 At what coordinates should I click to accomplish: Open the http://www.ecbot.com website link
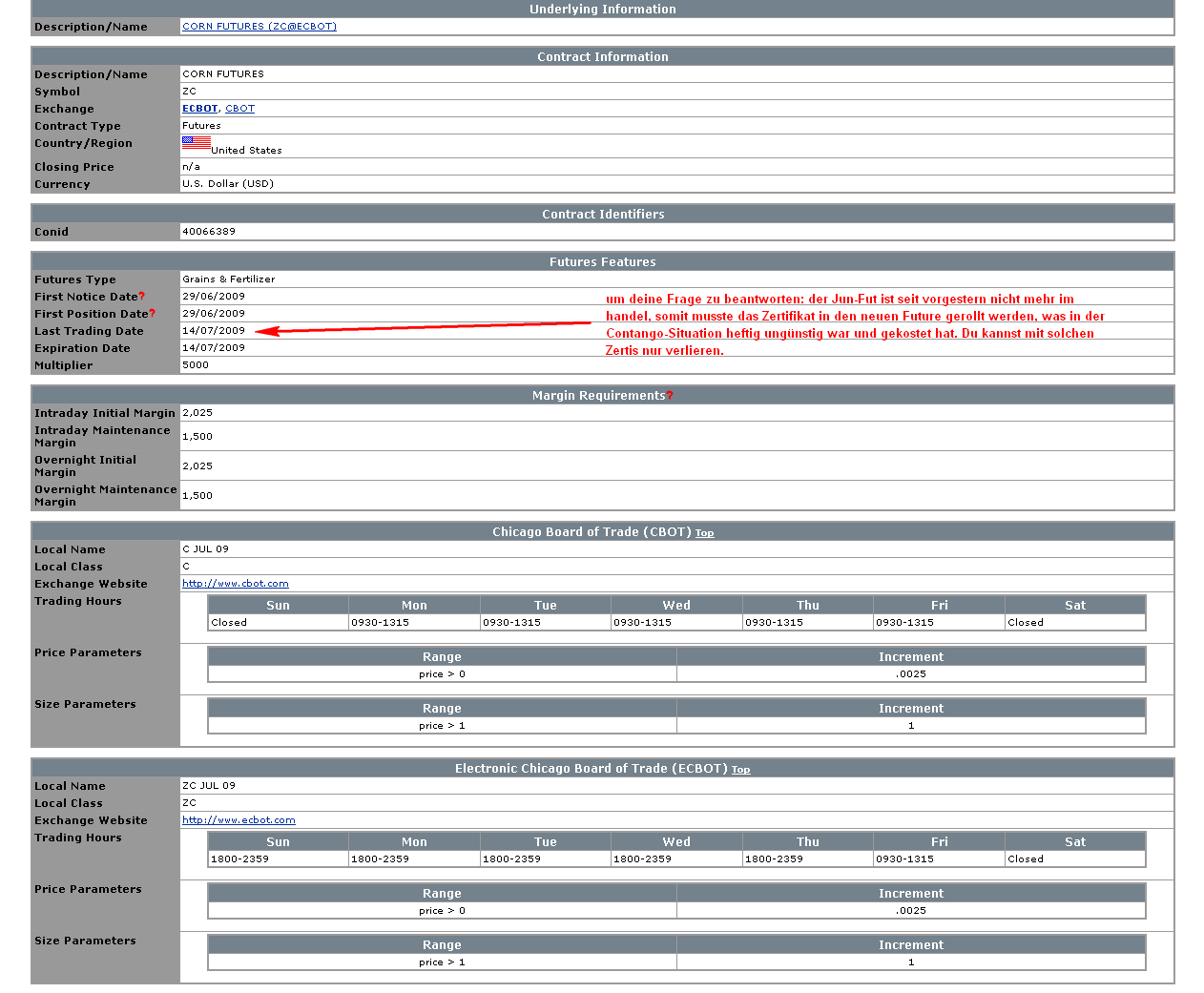click(x=239, y=820)
